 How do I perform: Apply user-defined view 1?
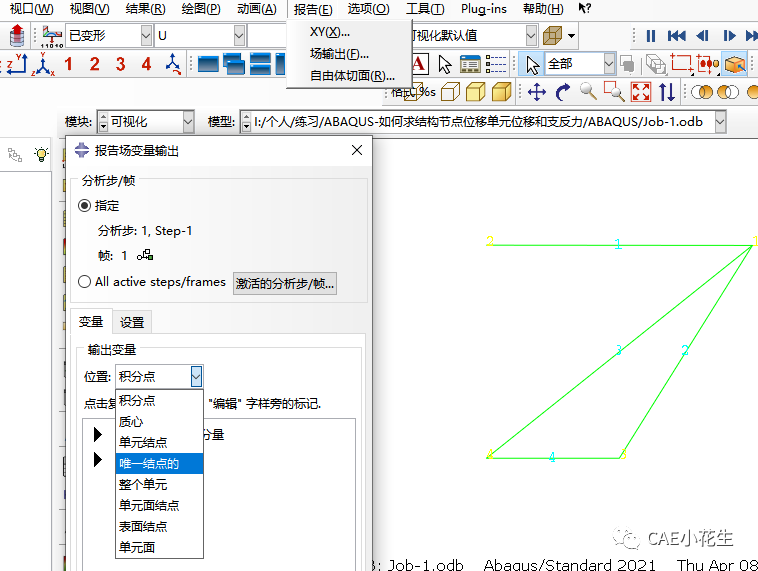tap(68, 64)
